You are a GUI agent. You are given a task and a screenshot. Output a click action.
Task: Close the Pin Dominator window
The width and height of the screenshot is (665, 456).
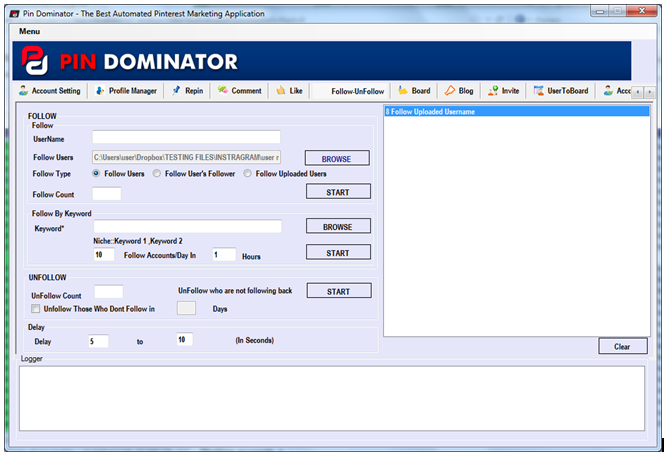click(642, 11)
